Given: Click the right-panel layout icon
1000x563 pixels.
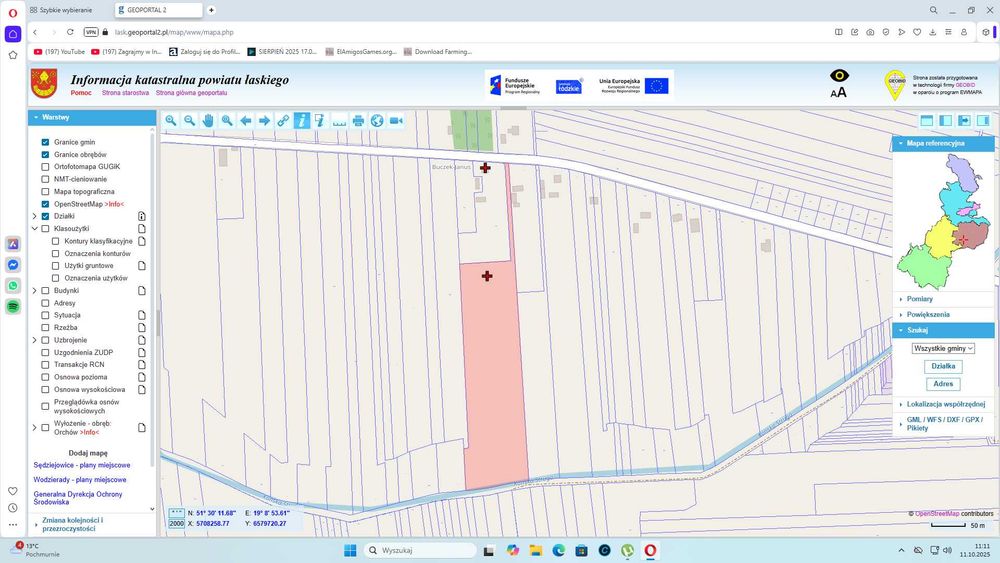Looking at the screenshot, I should point(983,121).
